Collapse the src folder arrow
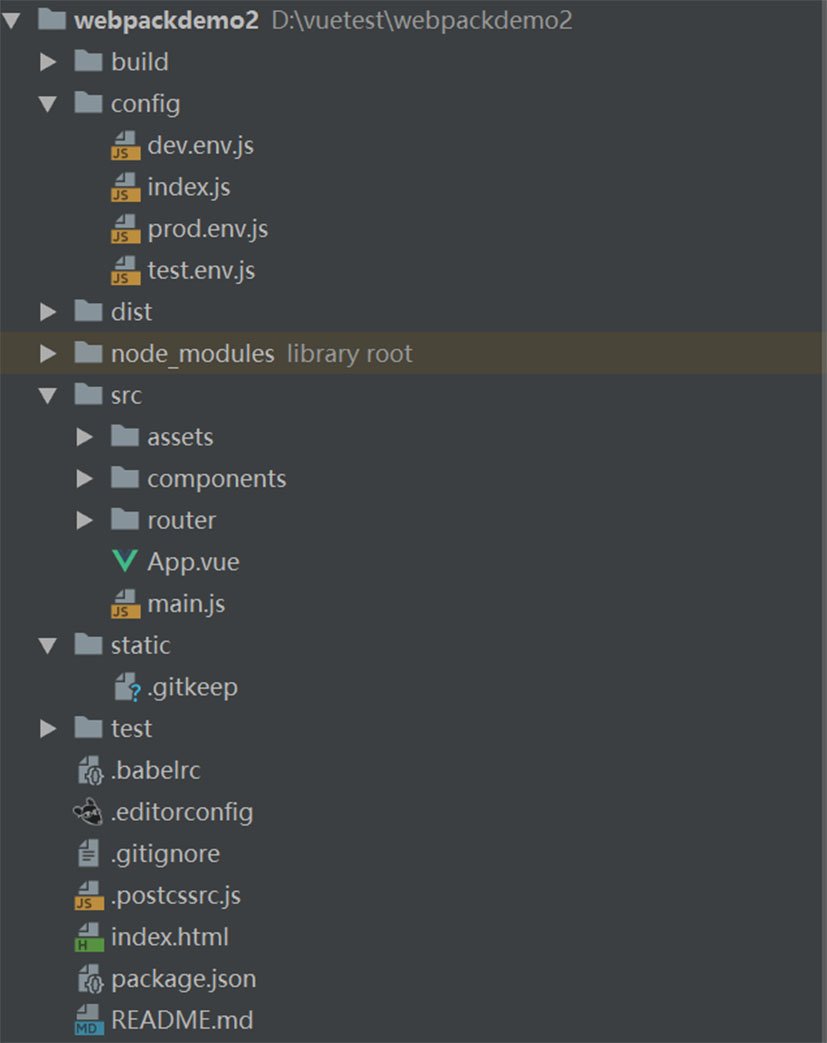 48,396
